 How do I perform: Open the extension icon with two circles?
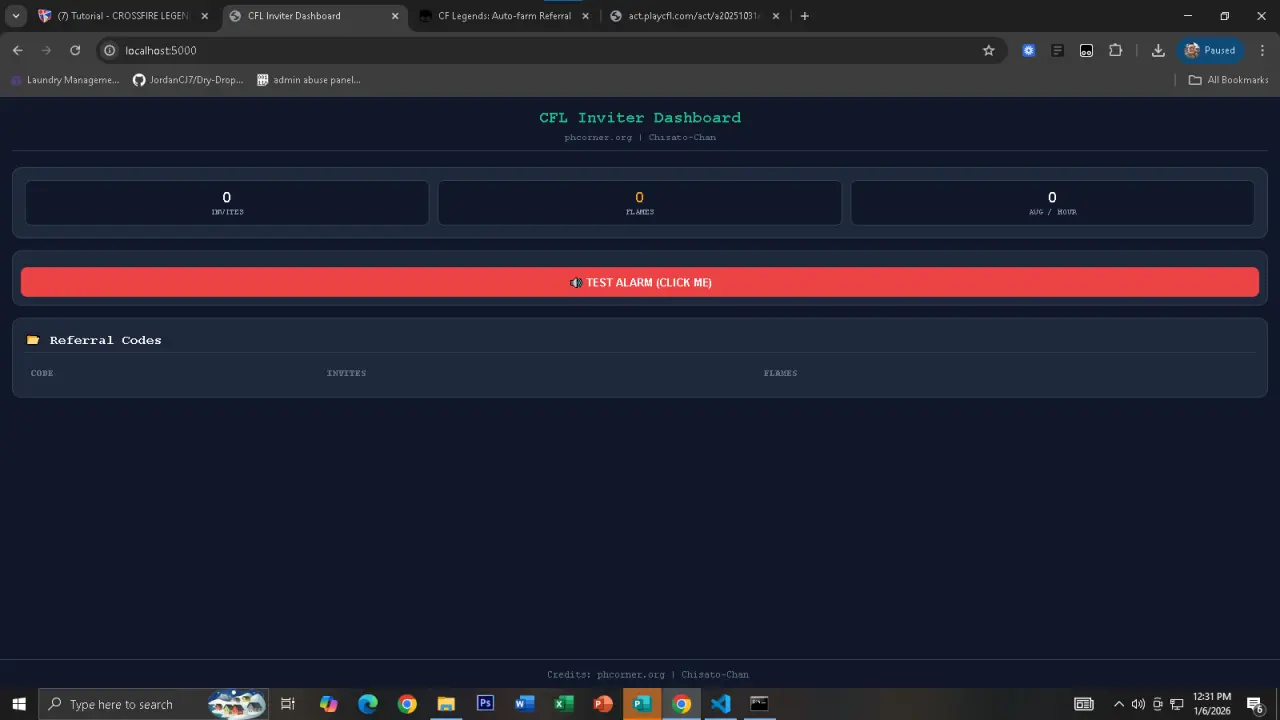click(1086, 50)
